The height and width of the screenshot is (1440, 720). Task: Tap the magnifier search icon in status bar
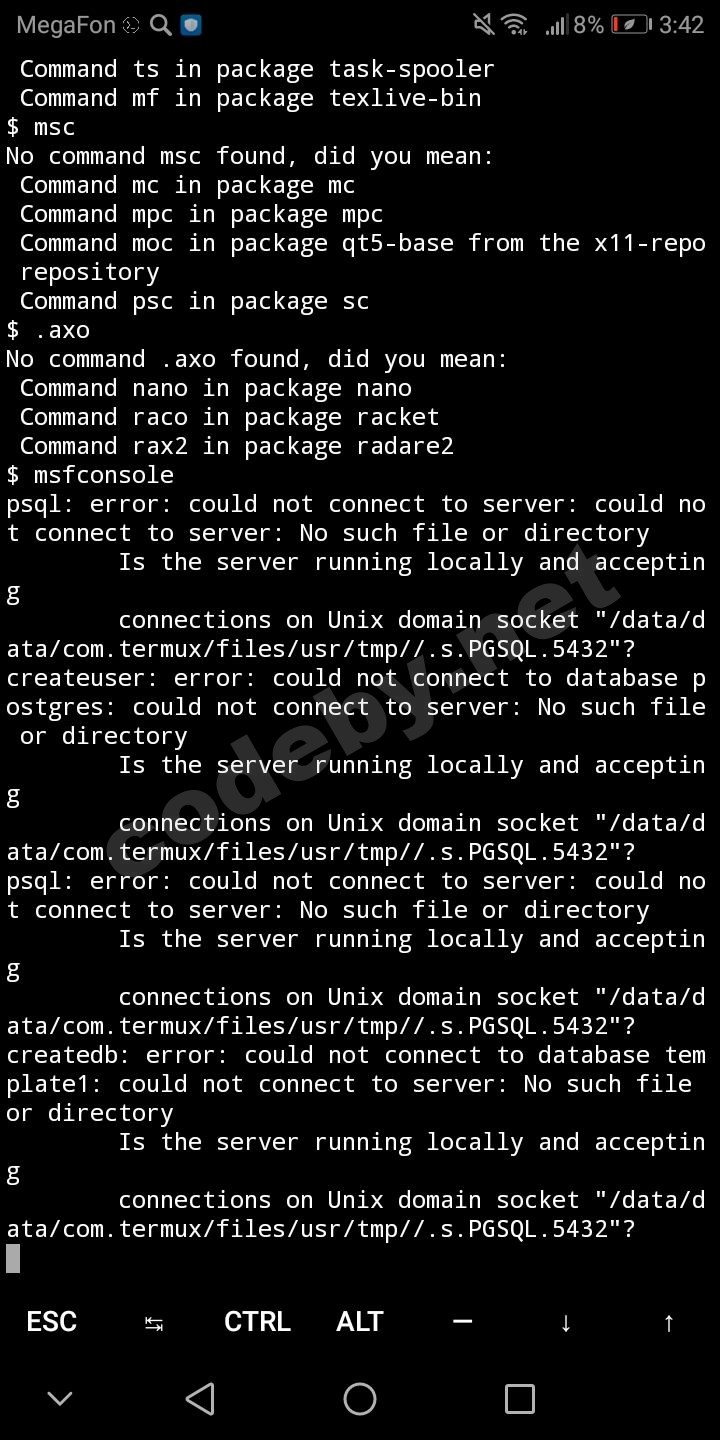pyautogui.click(x=160, y=25)
